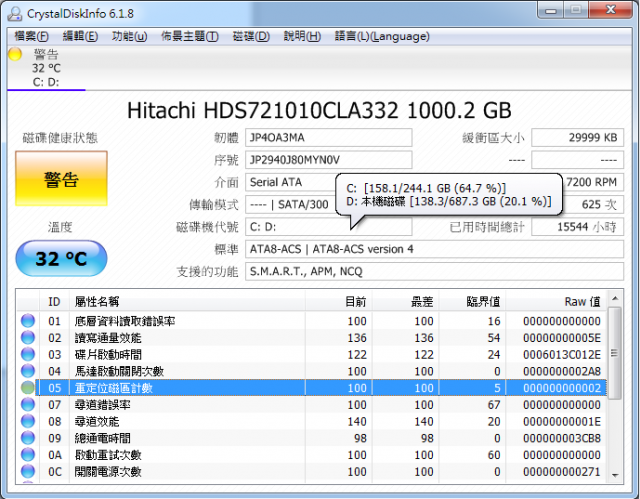The height and width of the screenshot is (499, 640).
Task: Click the firmware field JP4OA3MA
Action: (x=329, y=138)
